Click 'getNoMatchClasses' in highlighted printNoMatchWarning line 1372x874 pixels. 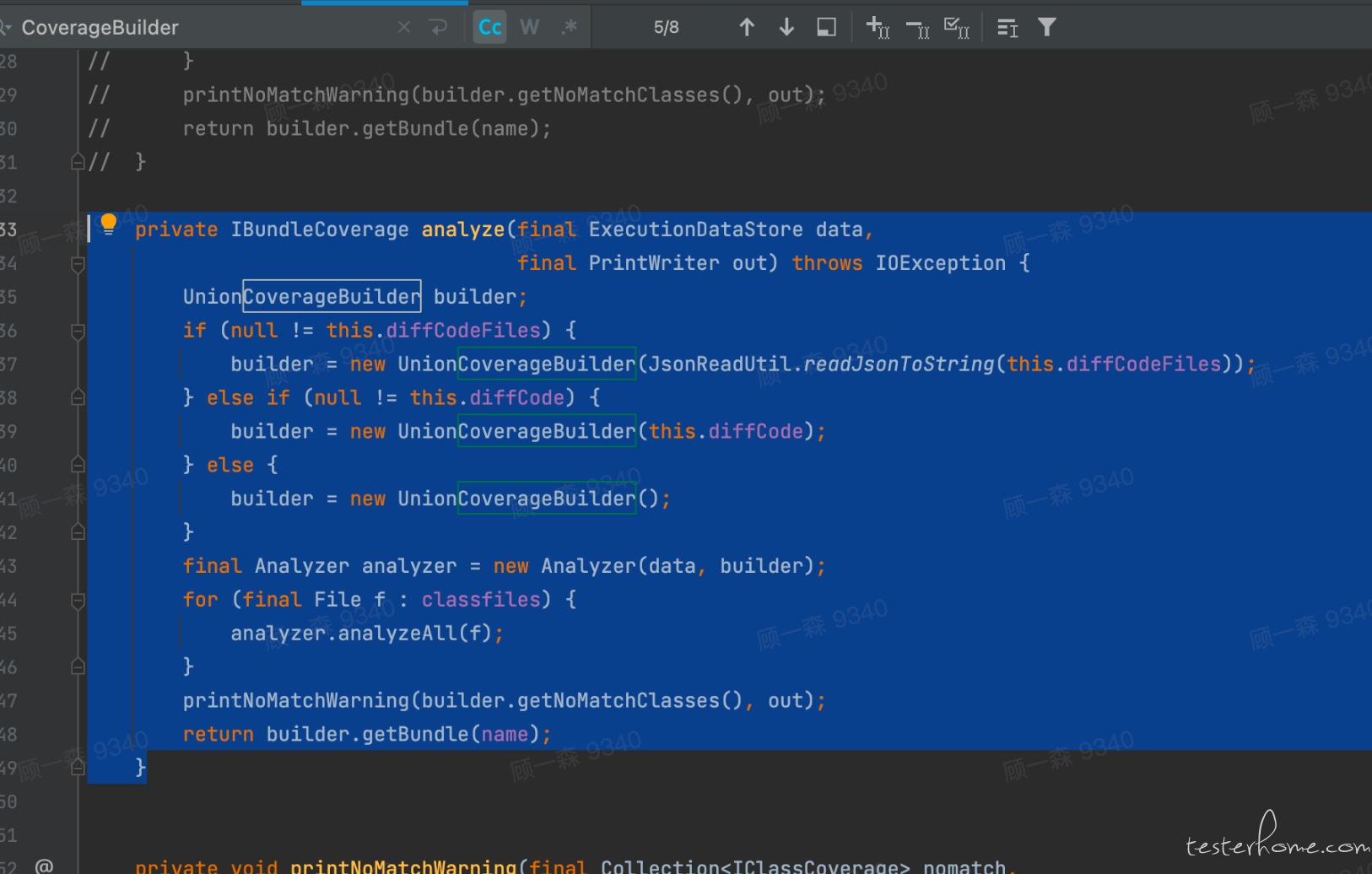point(618,701)
